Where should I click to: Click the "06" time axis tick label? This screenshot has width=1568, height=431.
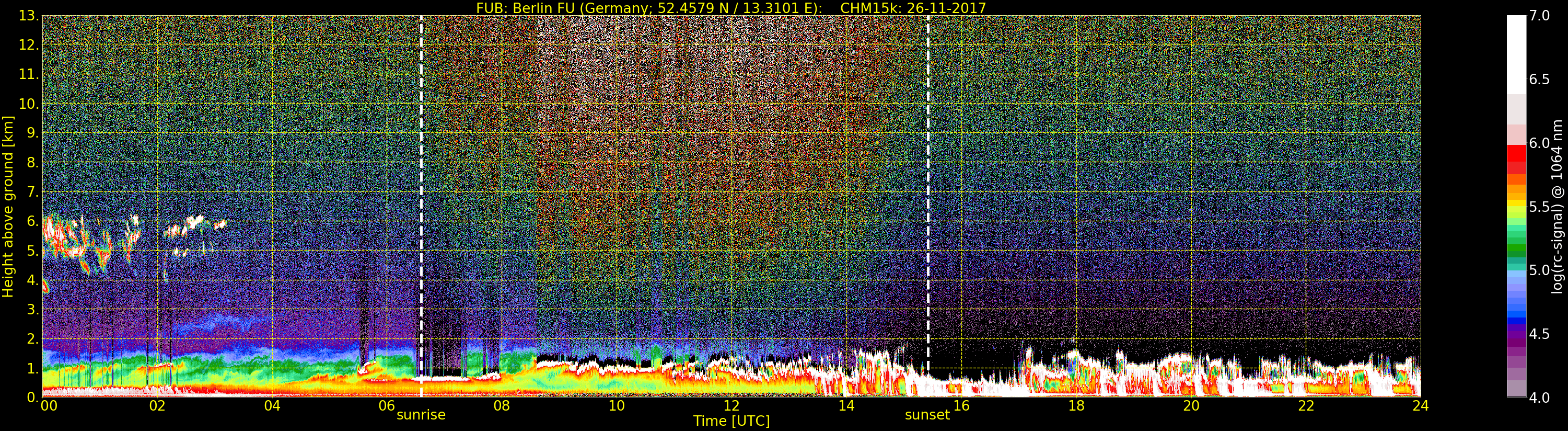[x=387, y=405]
